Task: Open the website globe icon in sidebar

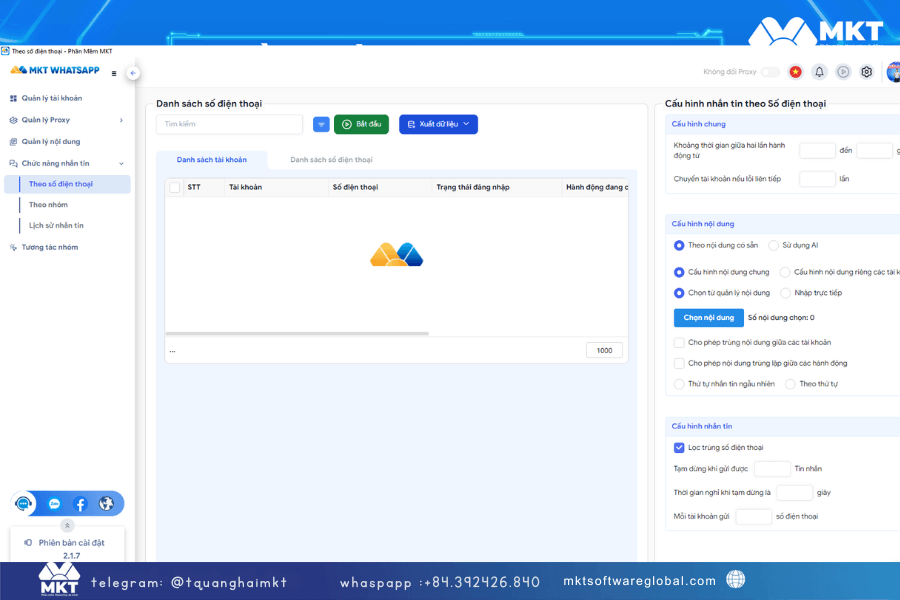Action: click(106, 504)
